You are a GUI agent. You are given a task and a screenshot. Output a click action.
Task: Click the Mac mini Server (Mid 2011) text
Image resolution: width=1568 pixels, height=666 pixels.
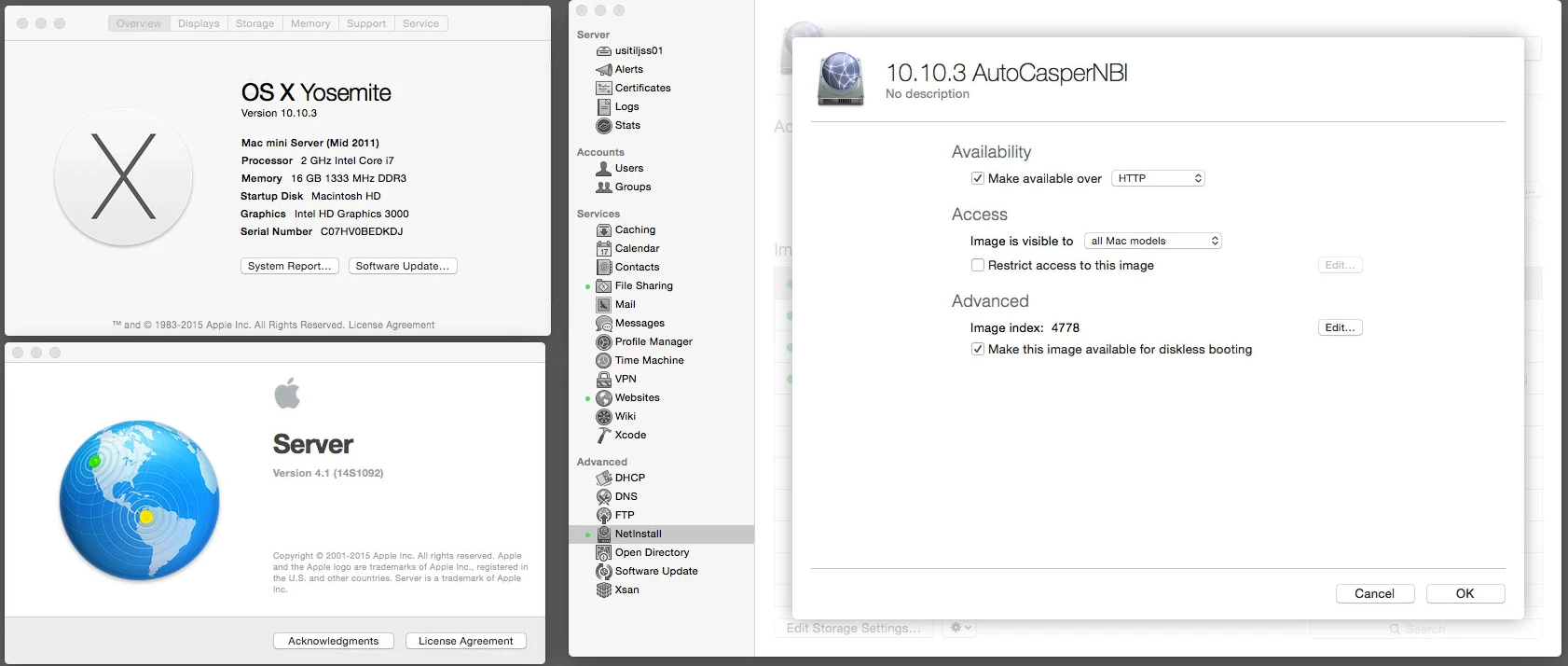pyautogui.click(x=310, y=143)
